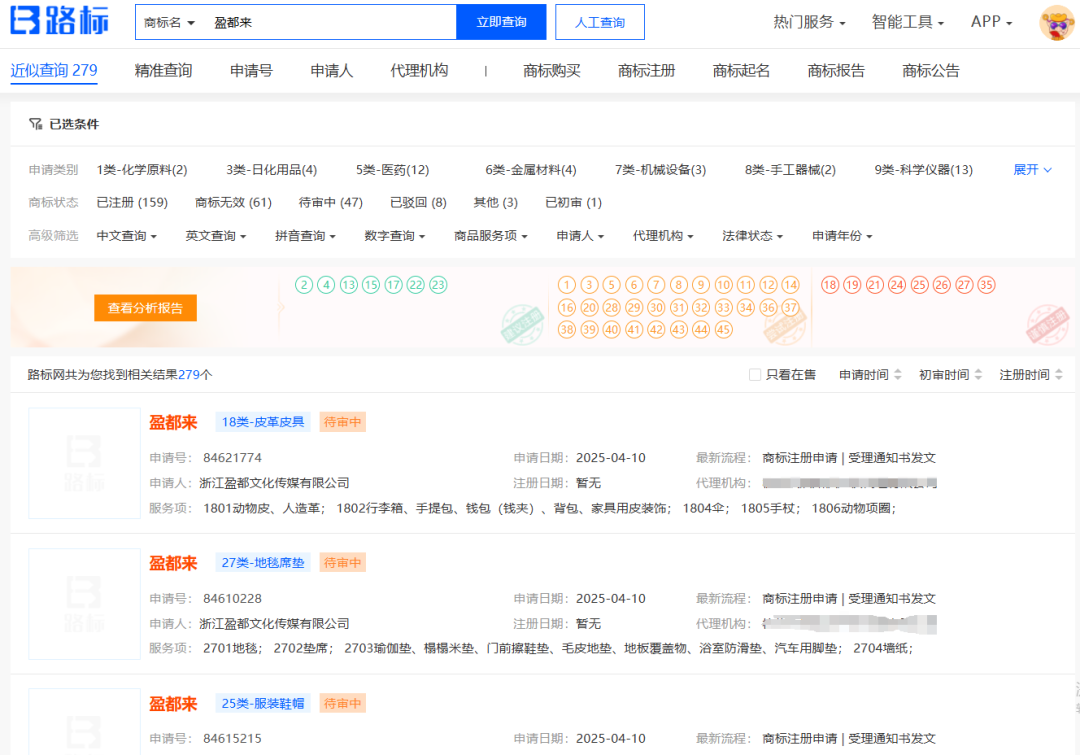Open the 拼音查询 filter dropdown
1080x755 pixels.
(305, 236)
